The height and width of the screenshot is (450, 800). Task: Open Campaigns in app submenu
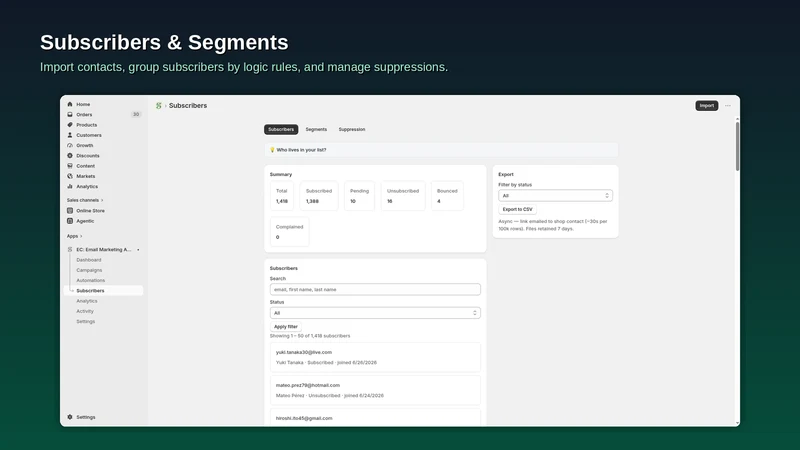pos(89,270)
